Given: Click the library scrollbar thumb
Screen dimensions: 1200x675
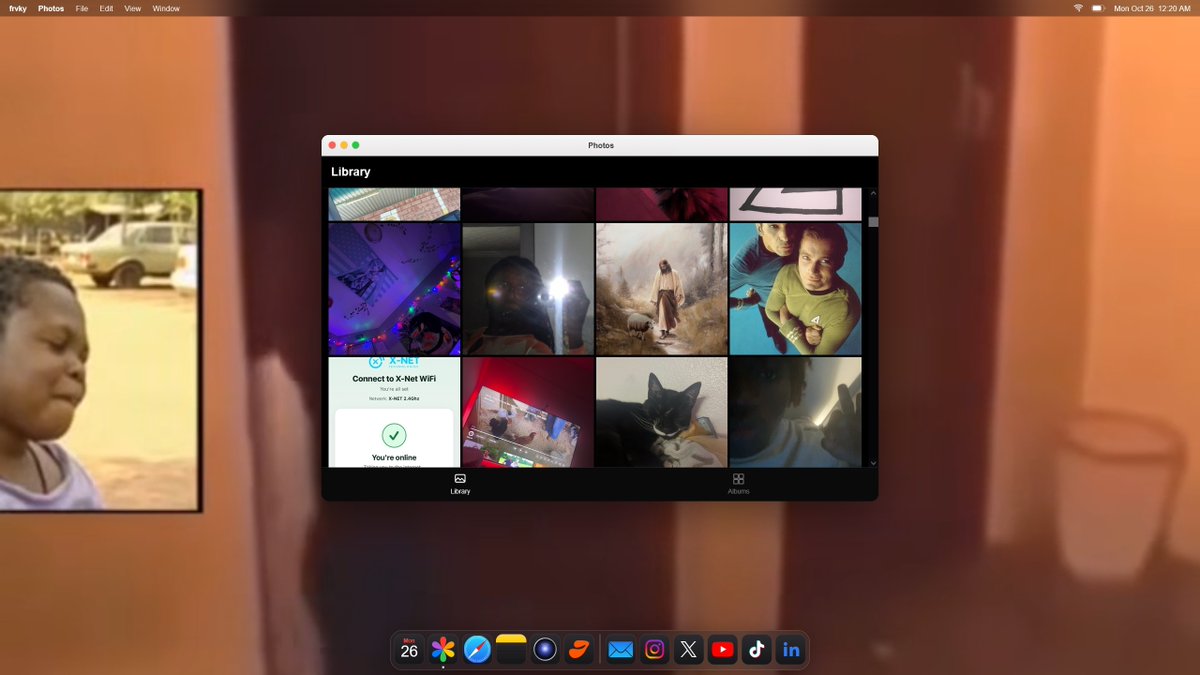Looking at the screenshot, I should coord(873,222).
